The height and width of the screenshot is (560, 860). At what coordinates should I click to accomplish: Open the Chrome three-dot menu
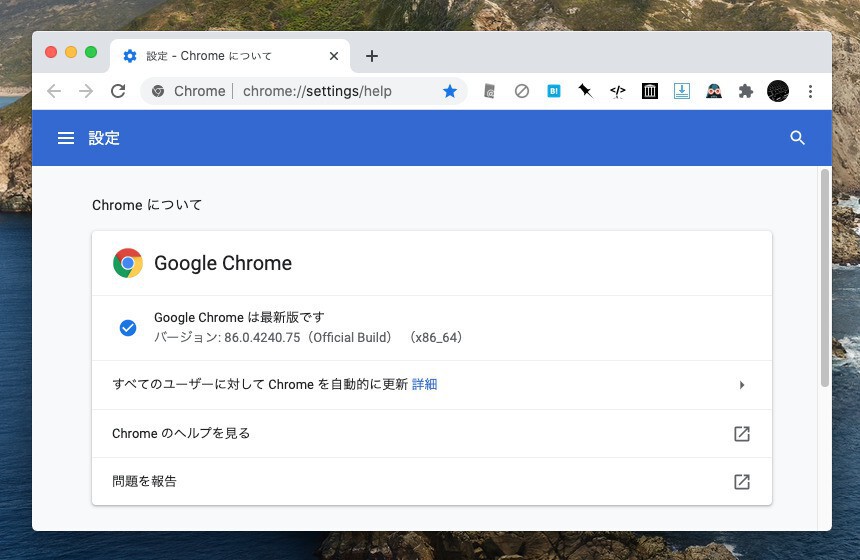click(x=810, y=91)
